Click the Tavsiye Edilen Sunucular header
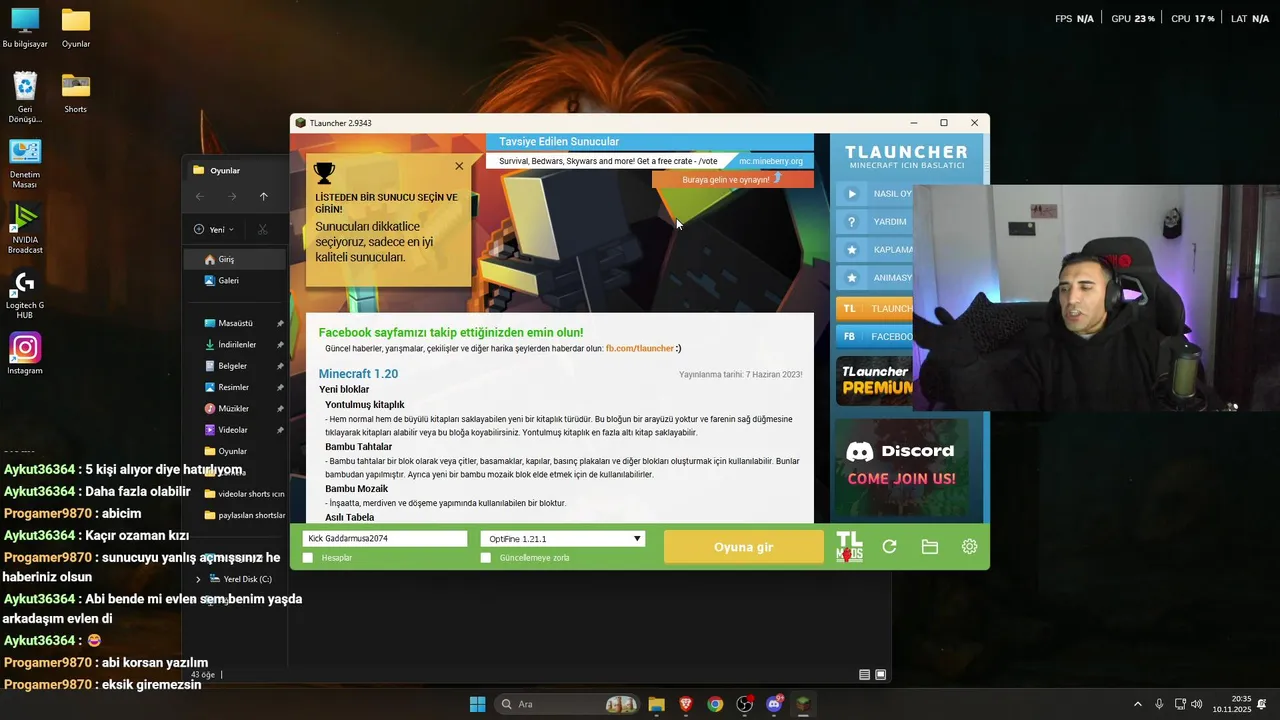The image size is (1280, 720). pyautogui.click(x=559, y=142)
